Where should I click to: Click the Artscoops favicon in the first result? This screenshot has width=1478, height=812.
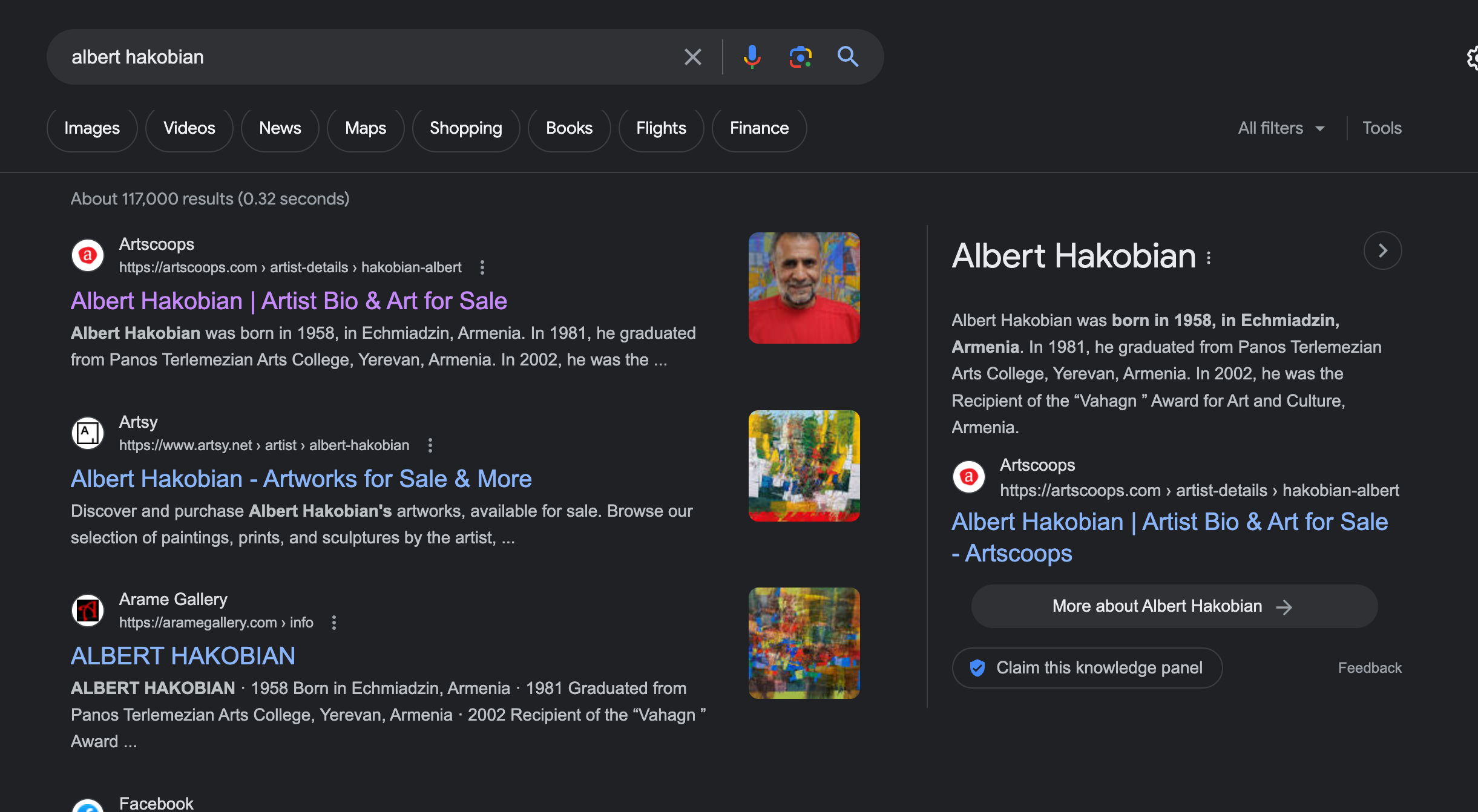[88, 255]
